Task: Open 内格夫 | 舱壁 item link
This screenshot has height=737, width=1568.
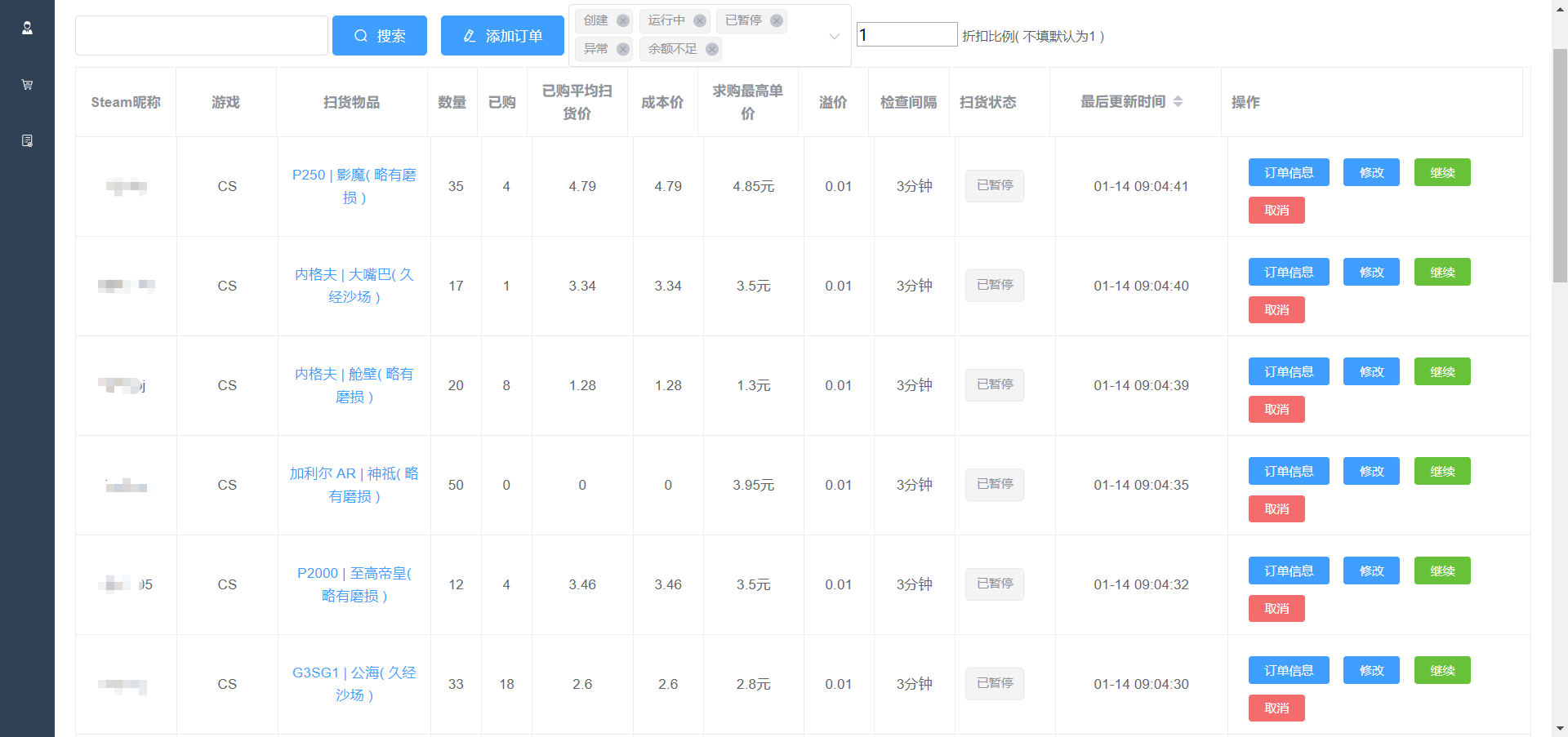Action: coord(354,385)
